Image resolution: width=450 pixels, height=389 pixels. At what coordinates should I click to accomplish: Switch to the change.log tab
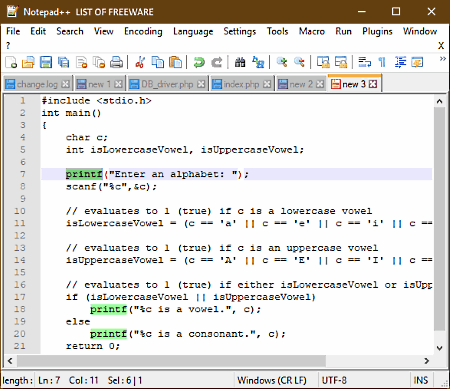(37, 84)
